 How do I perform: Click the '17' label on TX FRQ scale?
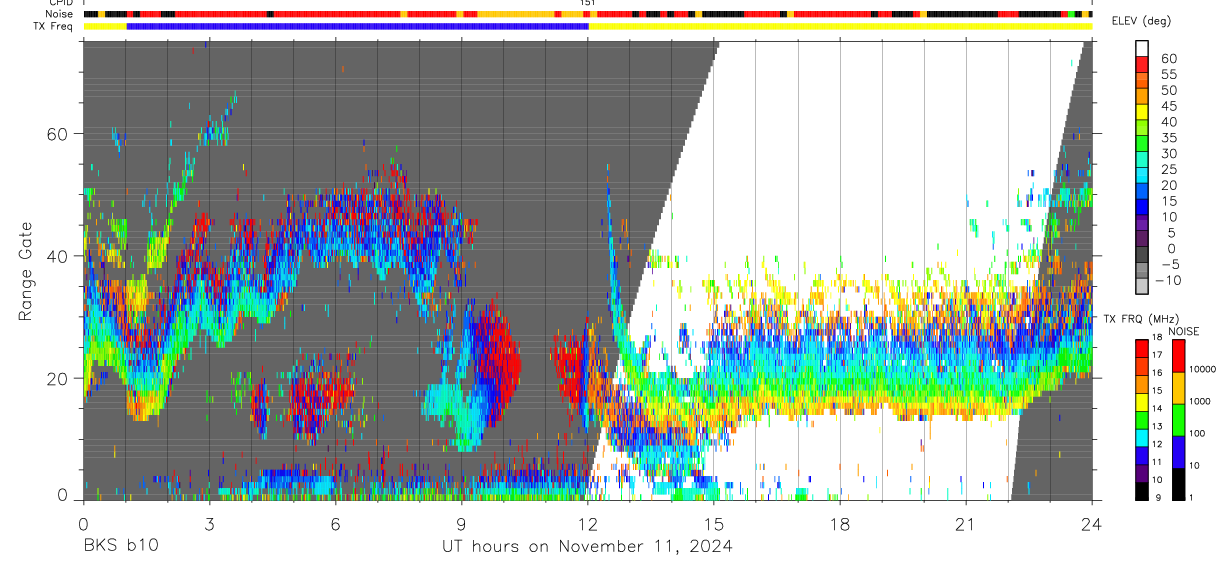pos(1157,355)
